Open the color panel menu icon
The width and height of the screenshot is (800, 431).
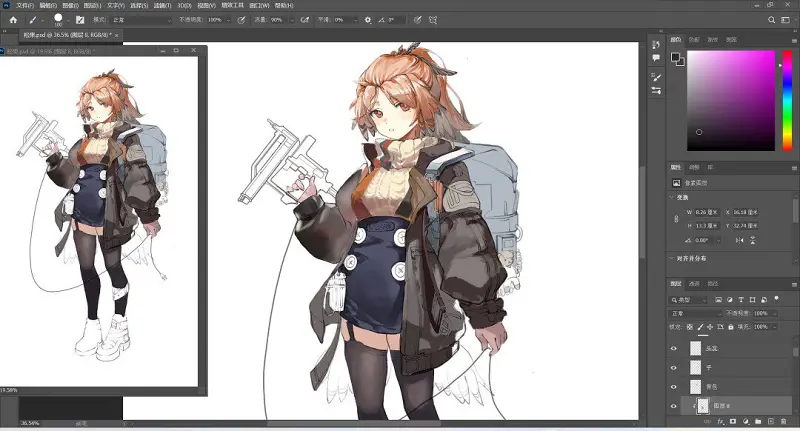coord(794,40)
